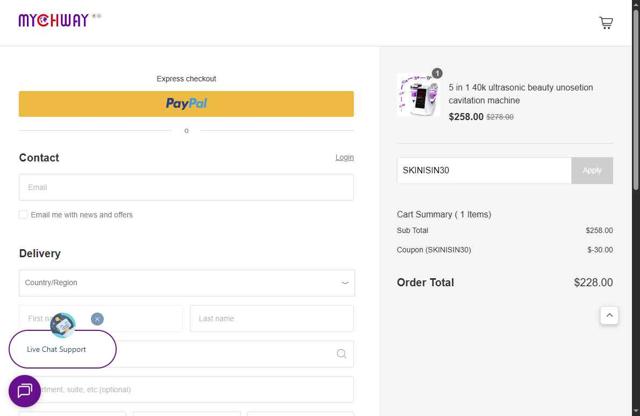Open the shopping cart icon
640x416 pixels.
tap(606, 23)
